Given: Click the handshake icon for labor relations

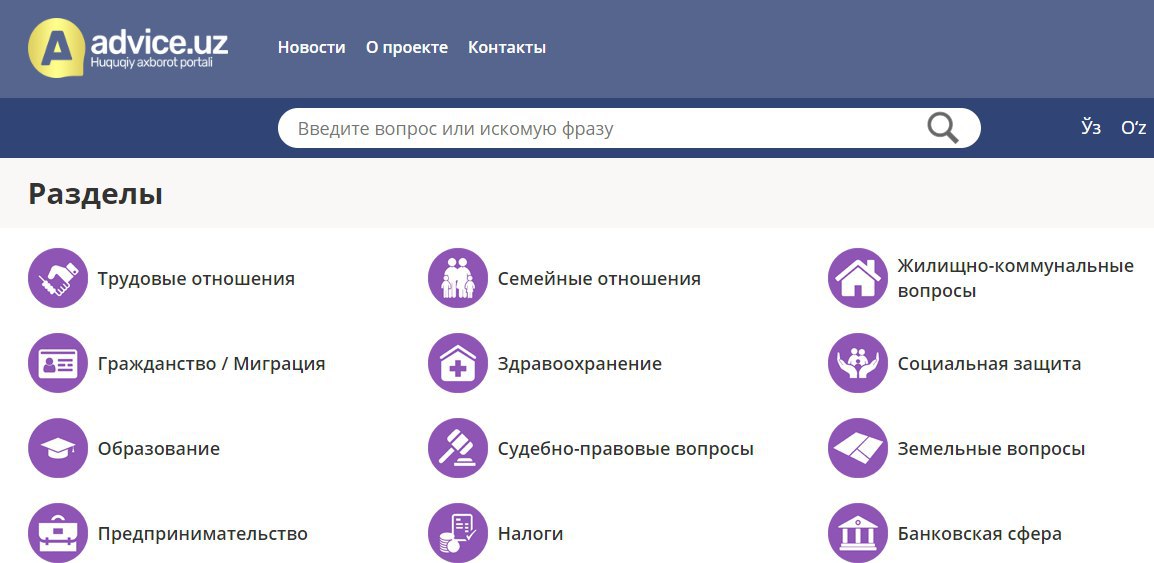Looking at the screenshot, I should [58, 278].
